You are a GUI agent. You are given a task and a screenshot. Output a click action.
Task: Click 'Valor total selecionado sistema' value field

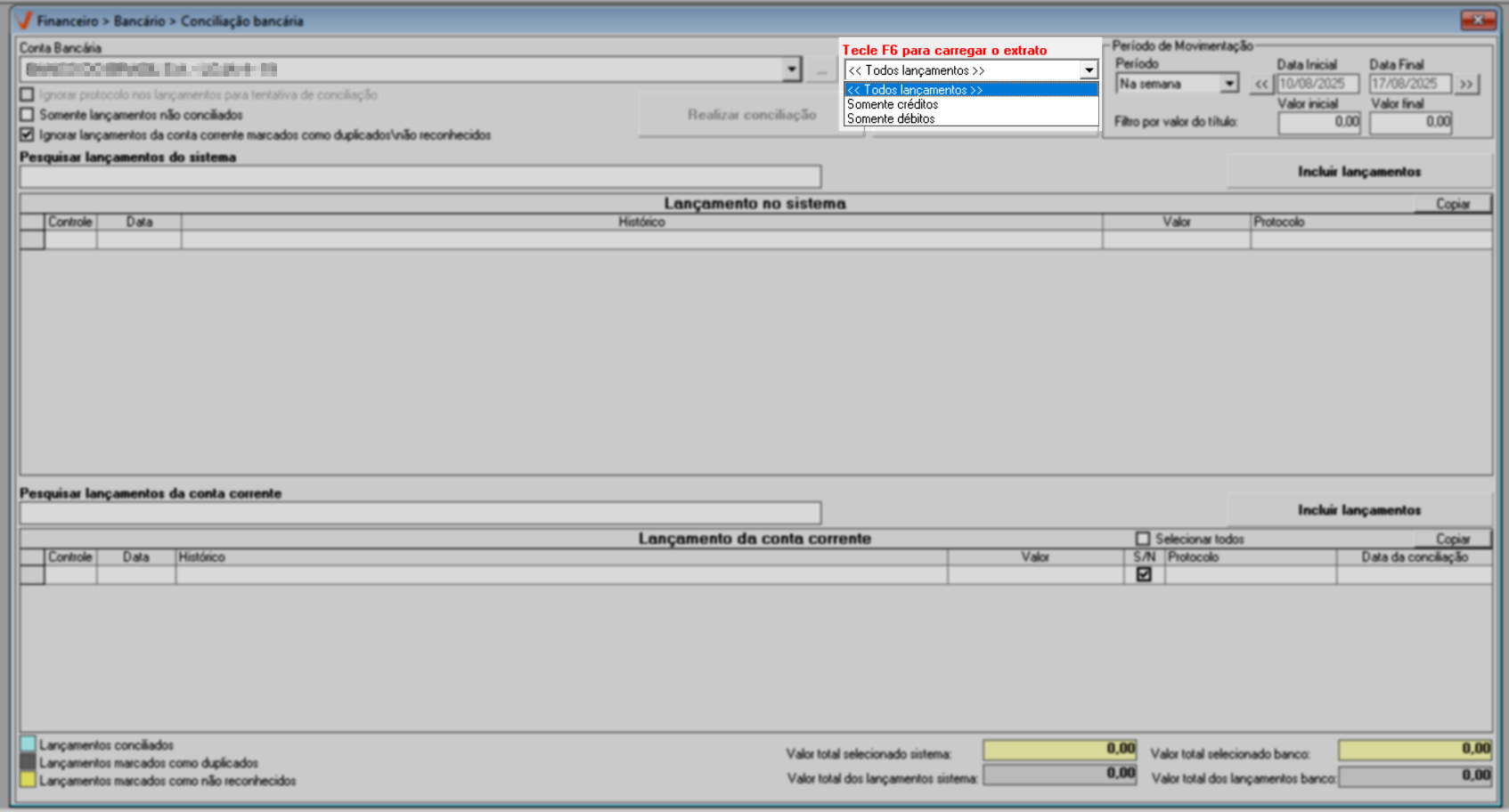1060,750
